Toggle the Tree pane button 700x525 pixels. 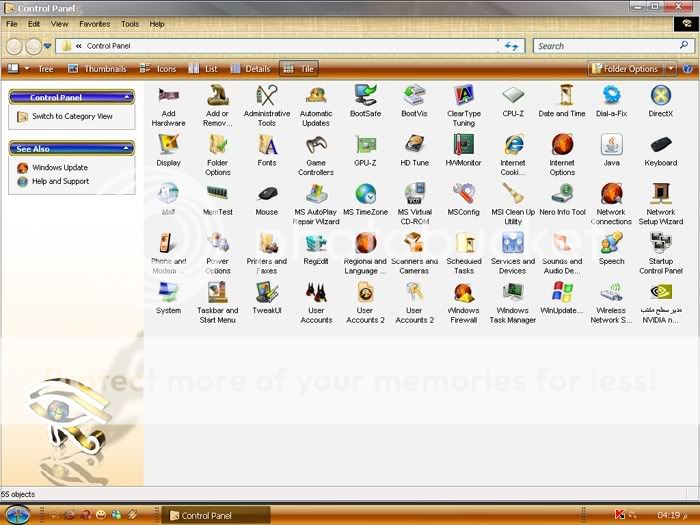45,69
